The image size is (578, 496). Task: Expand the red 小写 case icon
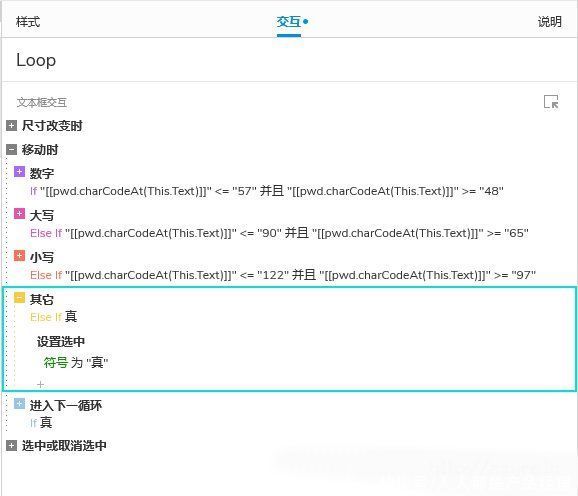(20, 256)
